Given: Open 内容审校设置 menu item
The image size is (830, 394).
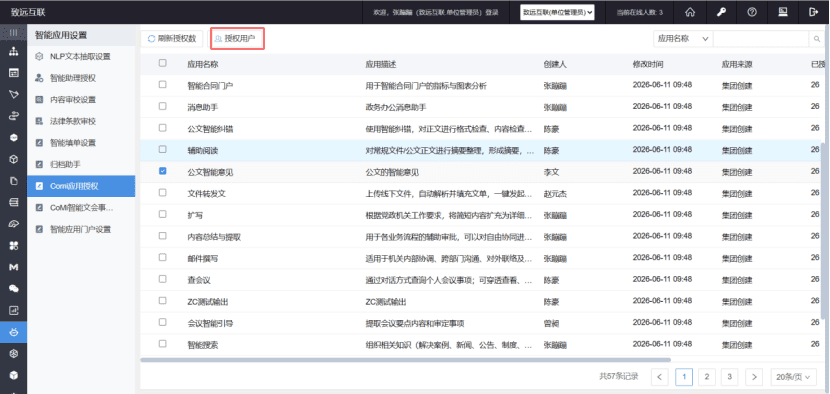Looking at the screenshot, I should click(x=81, y=100).
